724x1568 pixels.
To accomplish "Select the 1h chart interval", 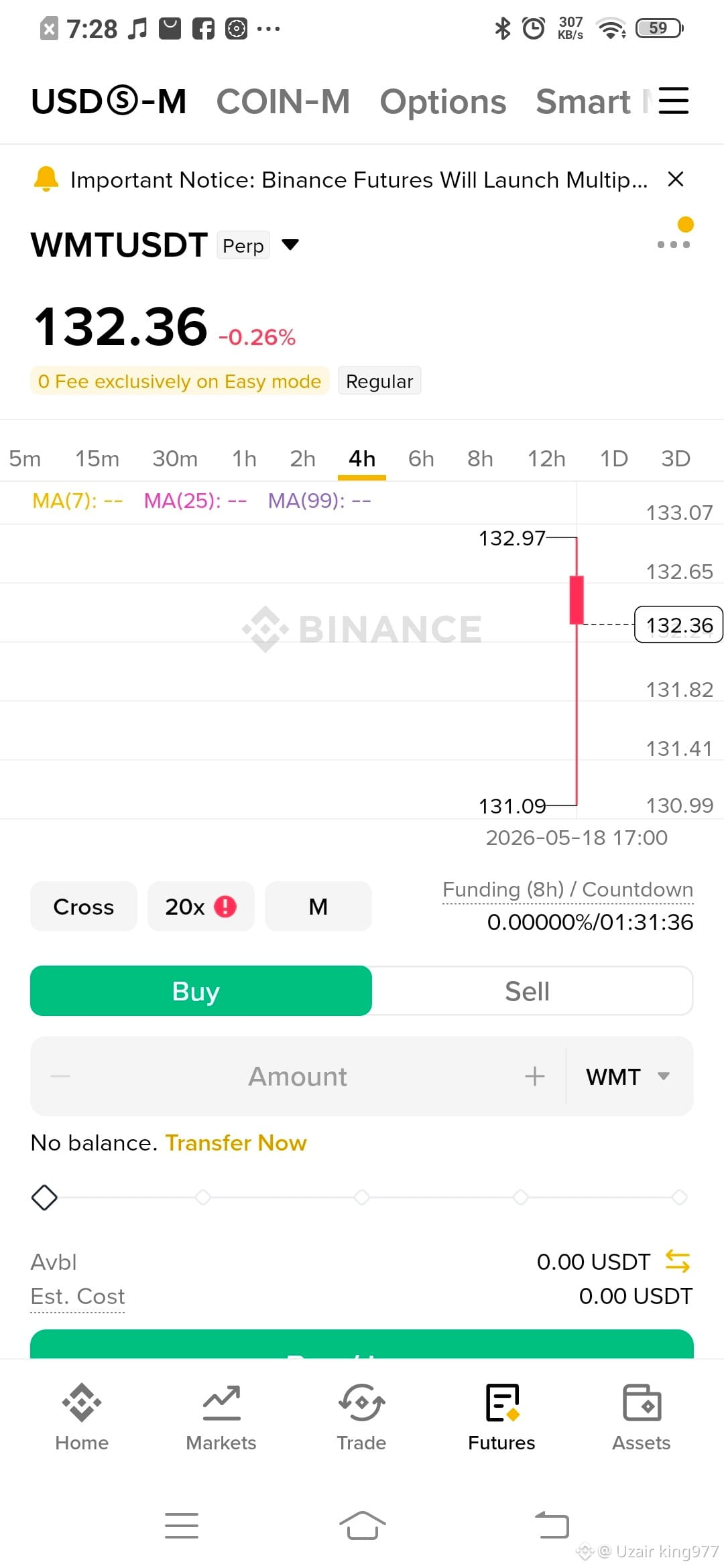I will 244,458.
